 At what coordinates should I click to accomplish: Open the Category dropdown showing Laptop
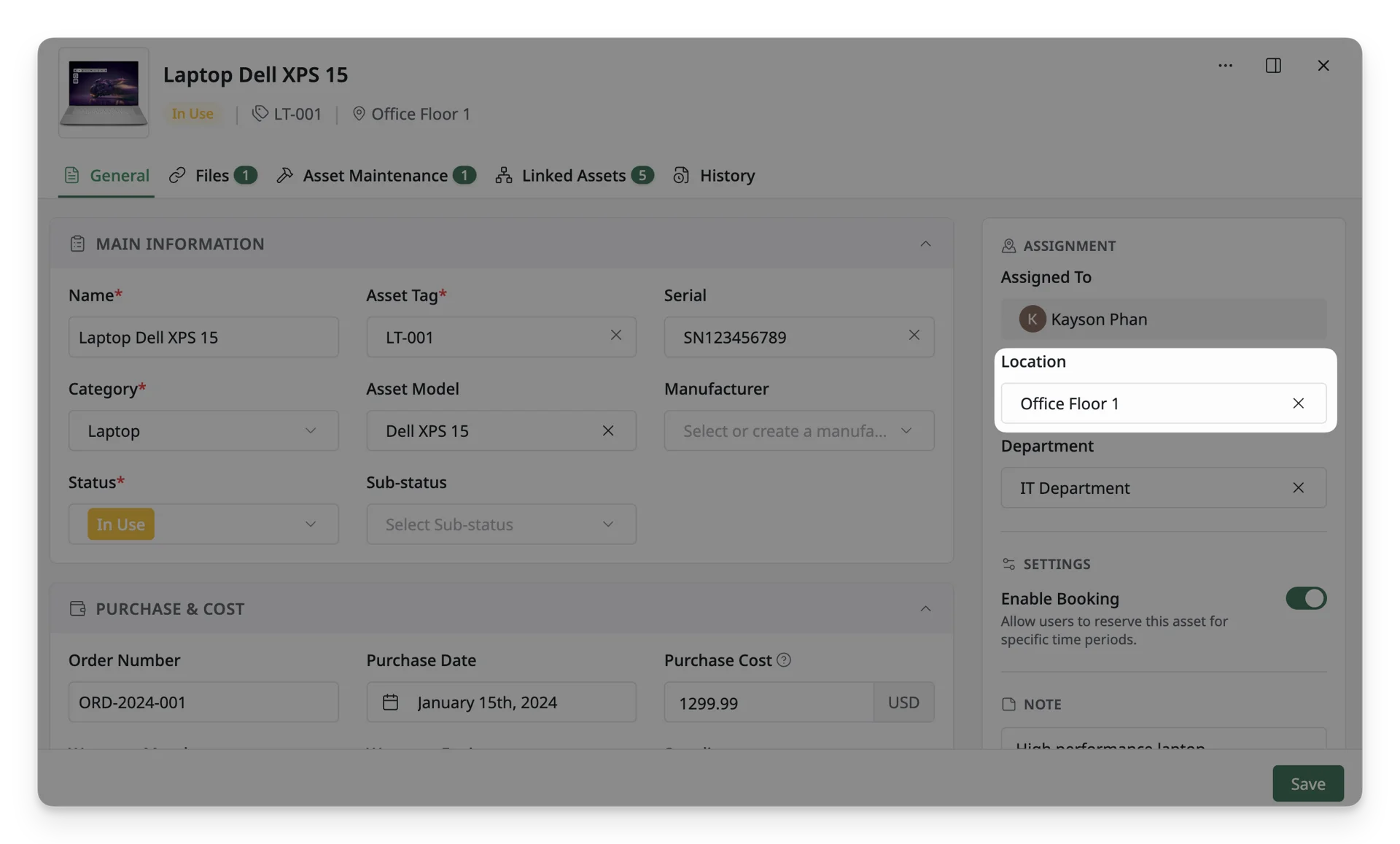click(x=203, y=430)
